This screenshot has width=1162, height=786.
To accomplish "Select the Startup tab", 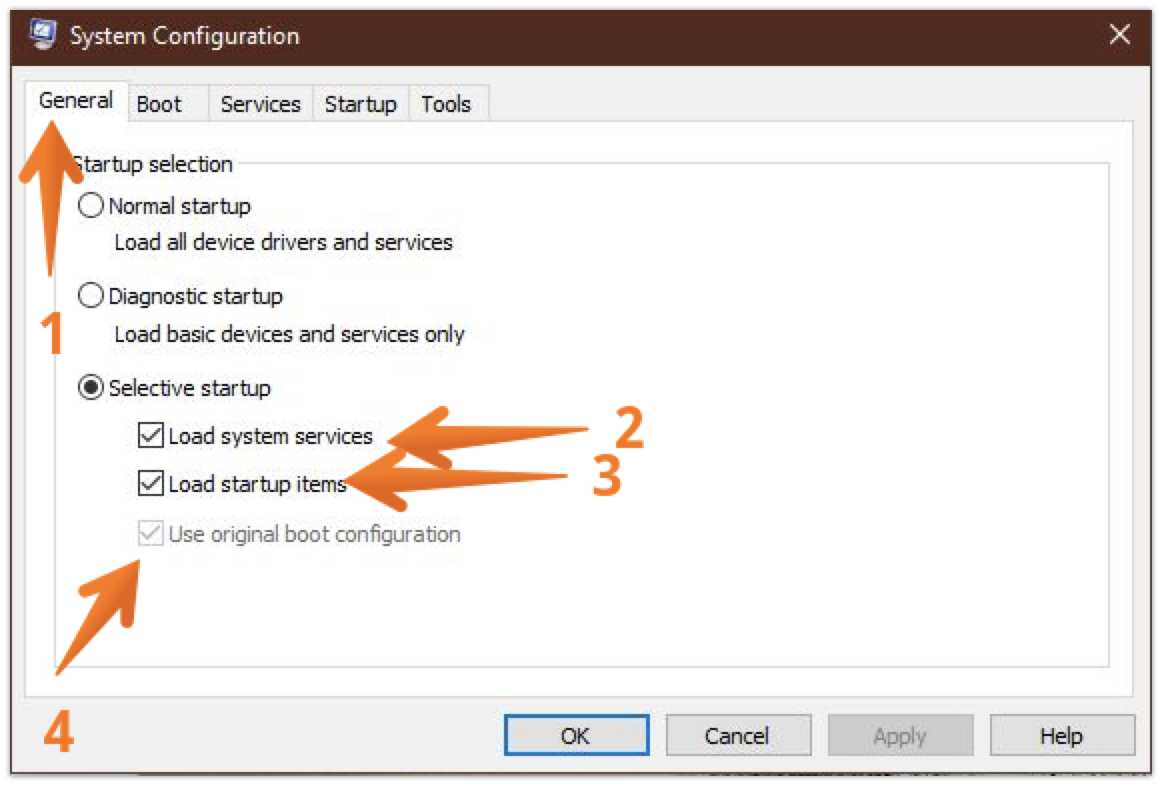I will [360, 104].
